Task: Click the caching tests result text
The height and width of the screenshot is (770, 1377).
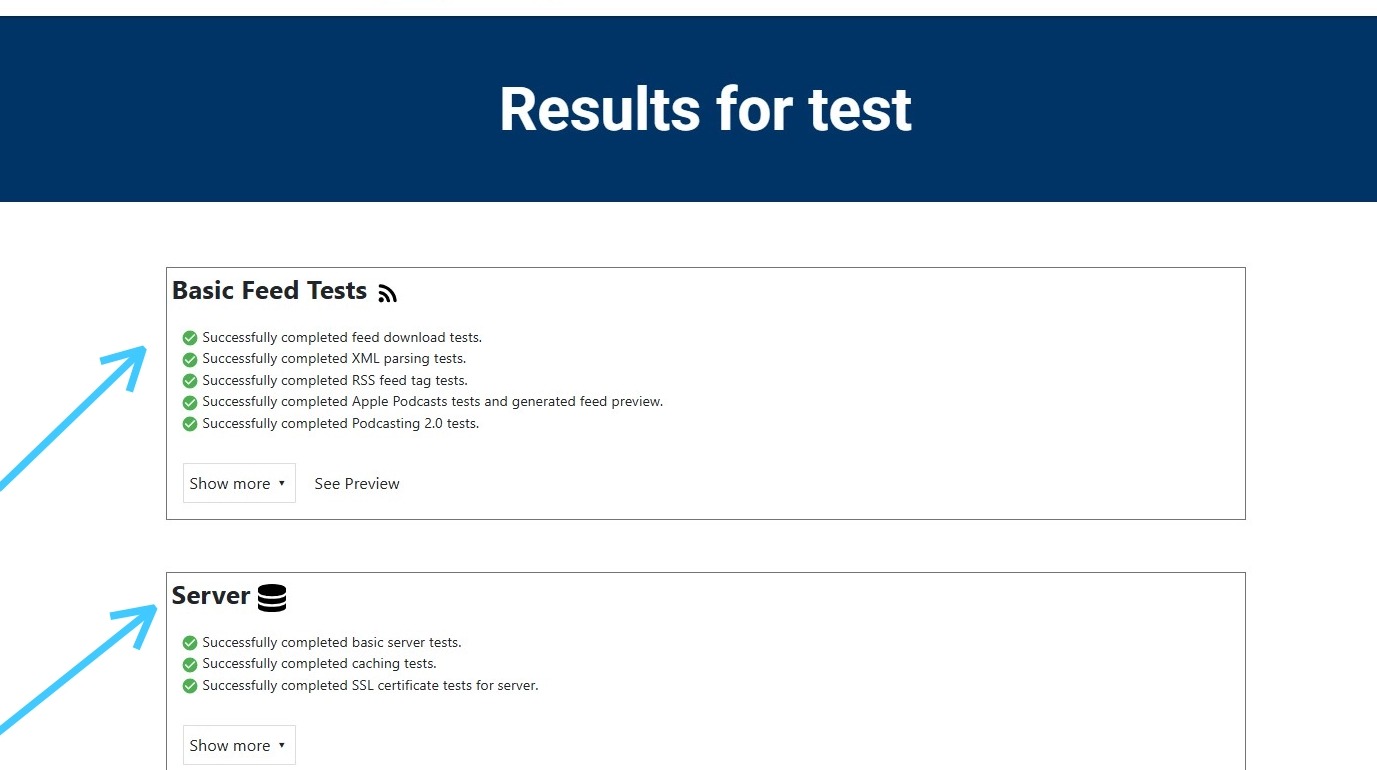Action: click(319, 664)
